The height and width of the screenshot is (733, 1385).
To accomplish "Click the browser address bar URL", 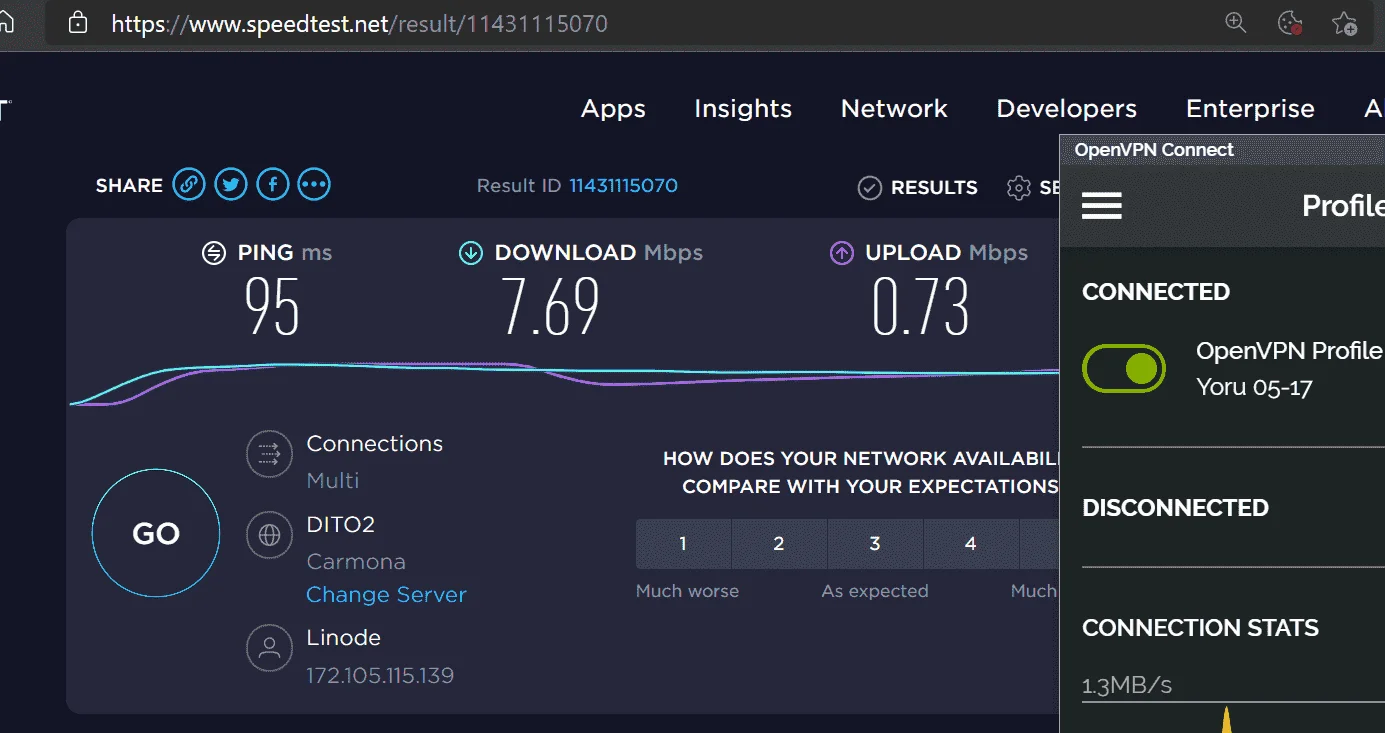I will tap(359, 23).
